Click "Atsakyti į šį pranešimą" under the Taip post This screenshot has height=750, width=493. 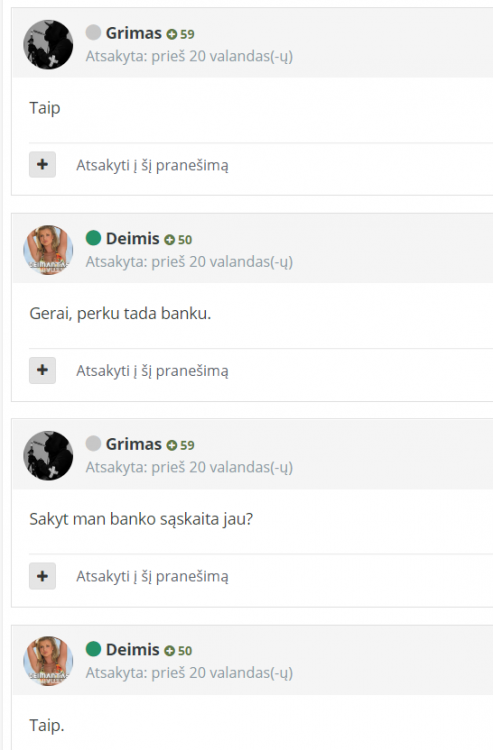152,165
